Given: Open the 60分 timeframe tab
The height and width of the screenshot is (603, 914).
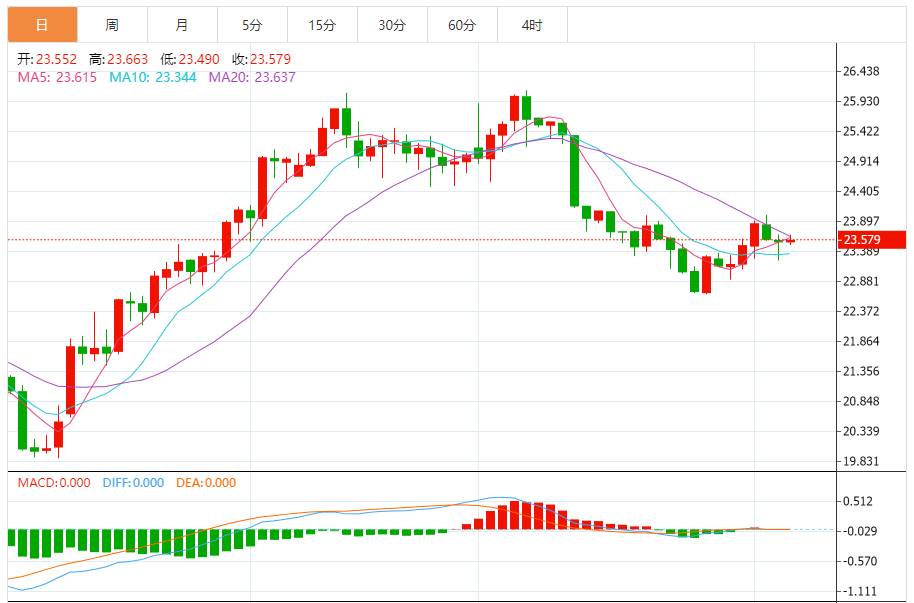Looking at the screenshot, I should click(462, 25).
